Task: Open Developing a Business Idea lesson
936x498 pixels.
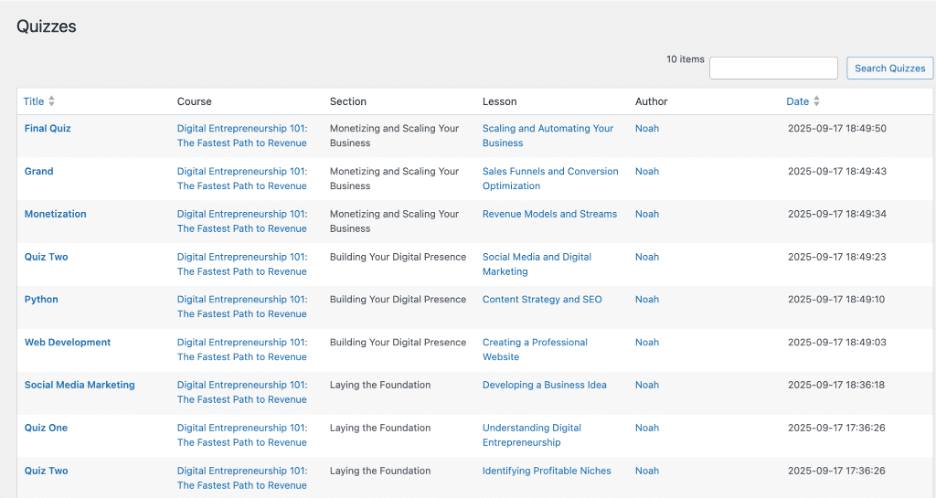Action: point(544,385)
